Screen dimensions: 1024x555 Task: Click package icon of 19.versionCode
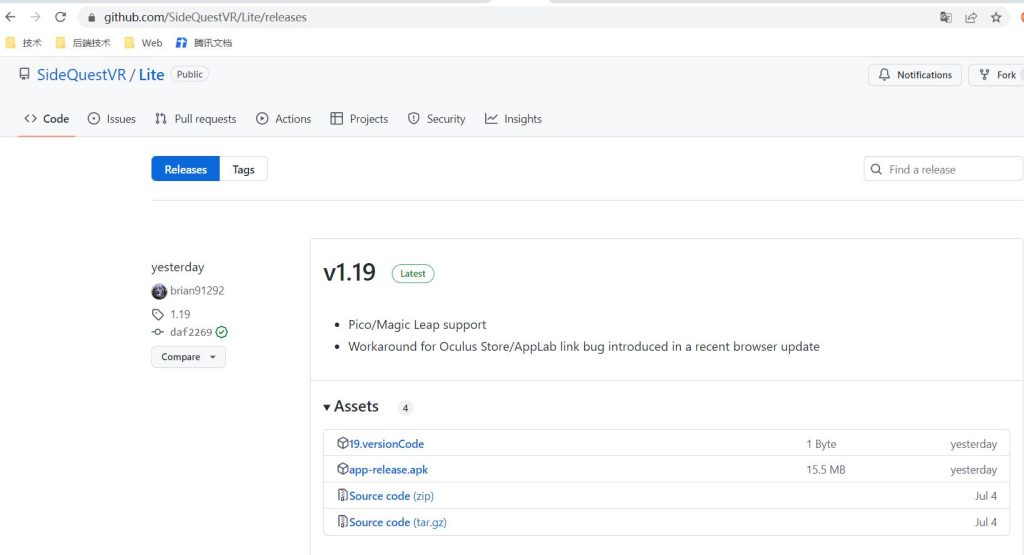[x=342, y=443]
